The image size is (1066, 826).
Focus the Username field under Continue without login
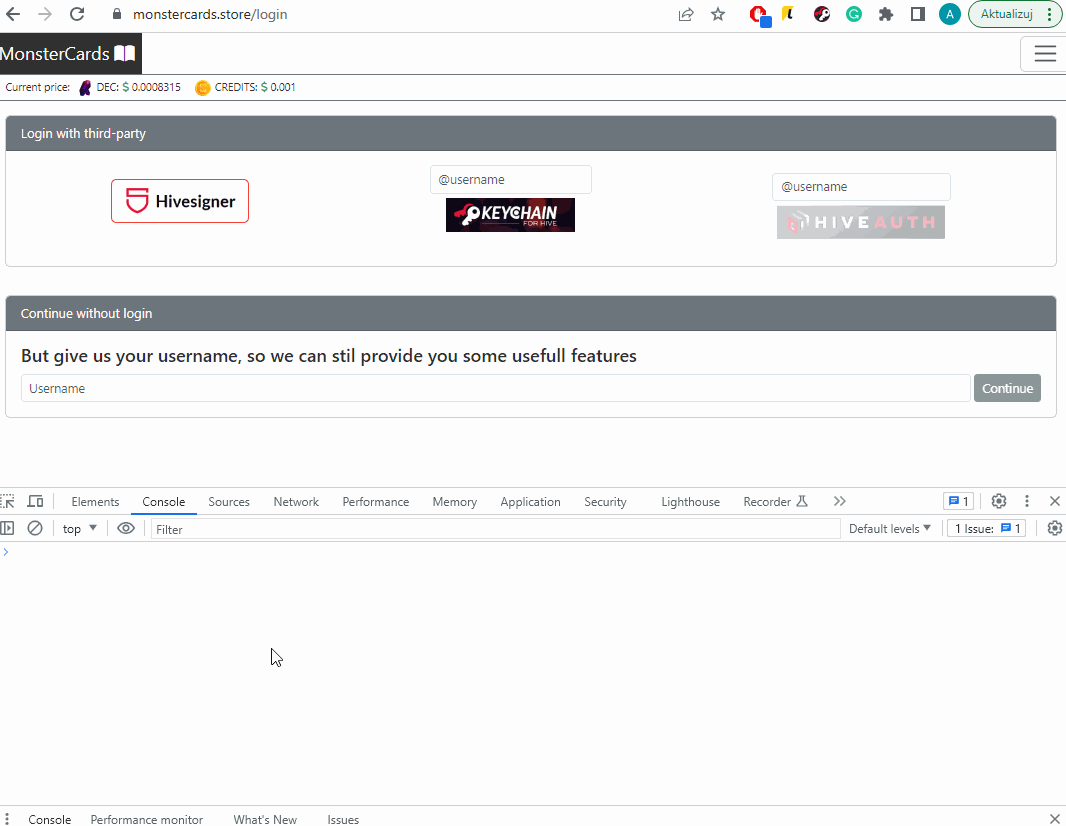[496, 388]
